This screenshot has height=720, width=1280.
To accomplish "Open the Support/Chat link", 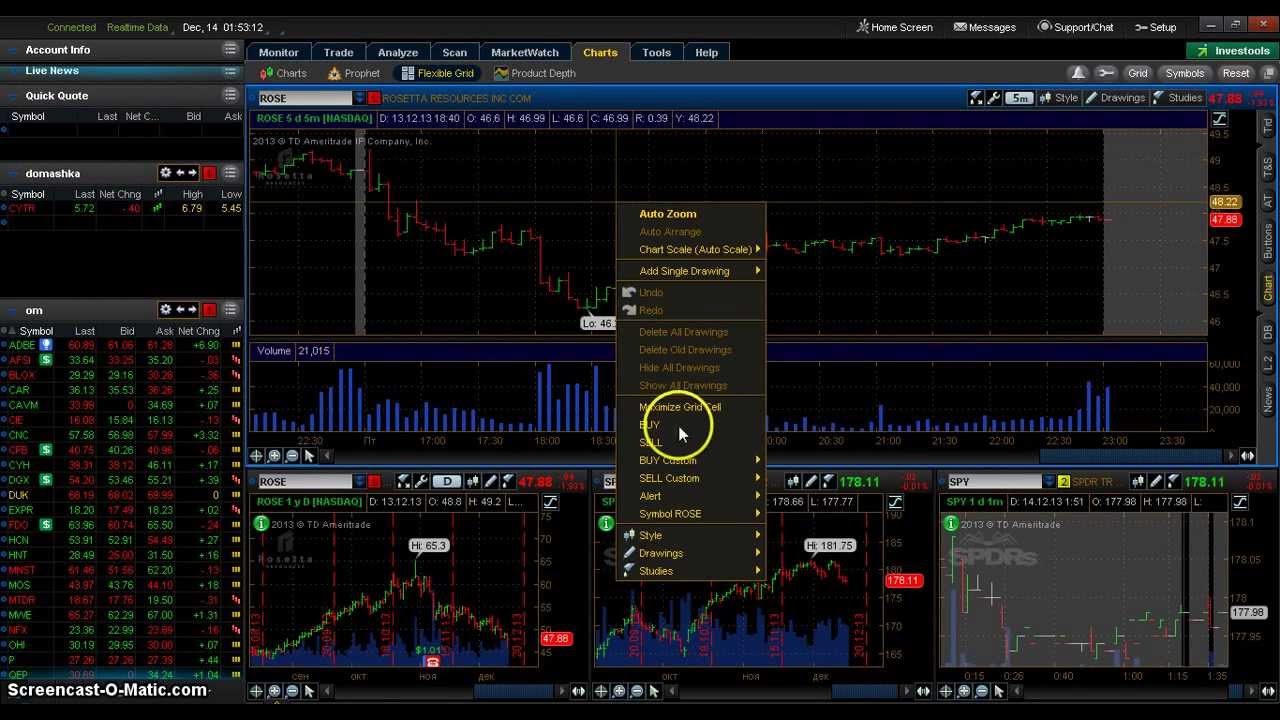I will point(1075,27).
